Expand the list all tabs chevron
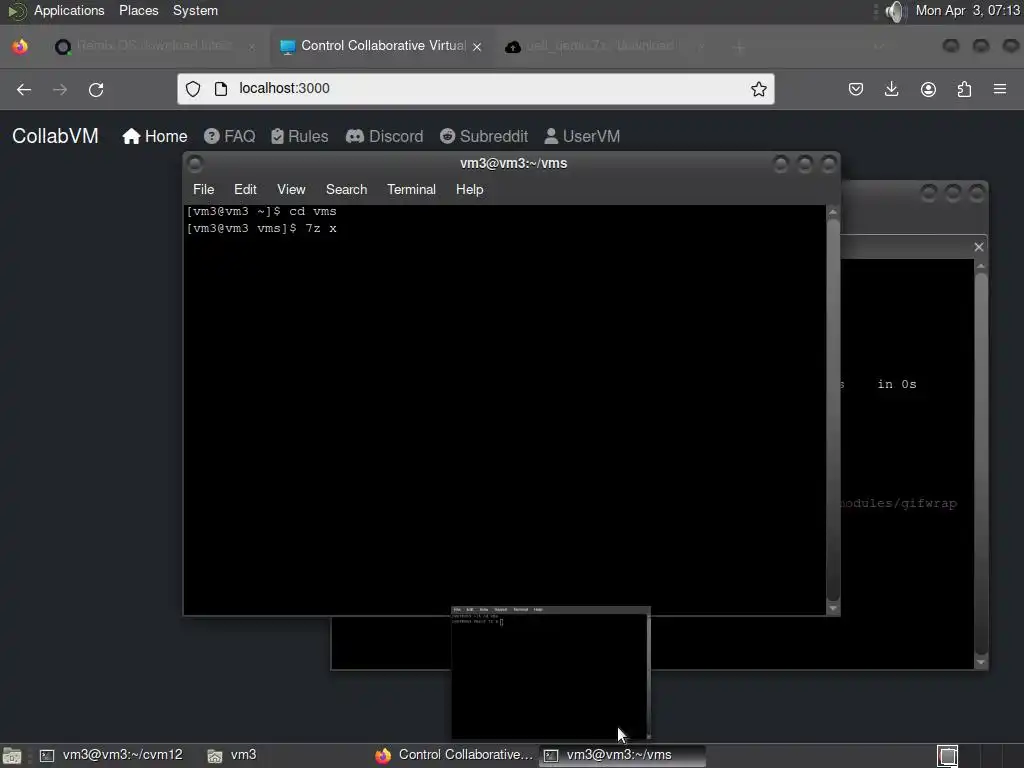The image size is (1024, 768). click(x=879, y=46)
